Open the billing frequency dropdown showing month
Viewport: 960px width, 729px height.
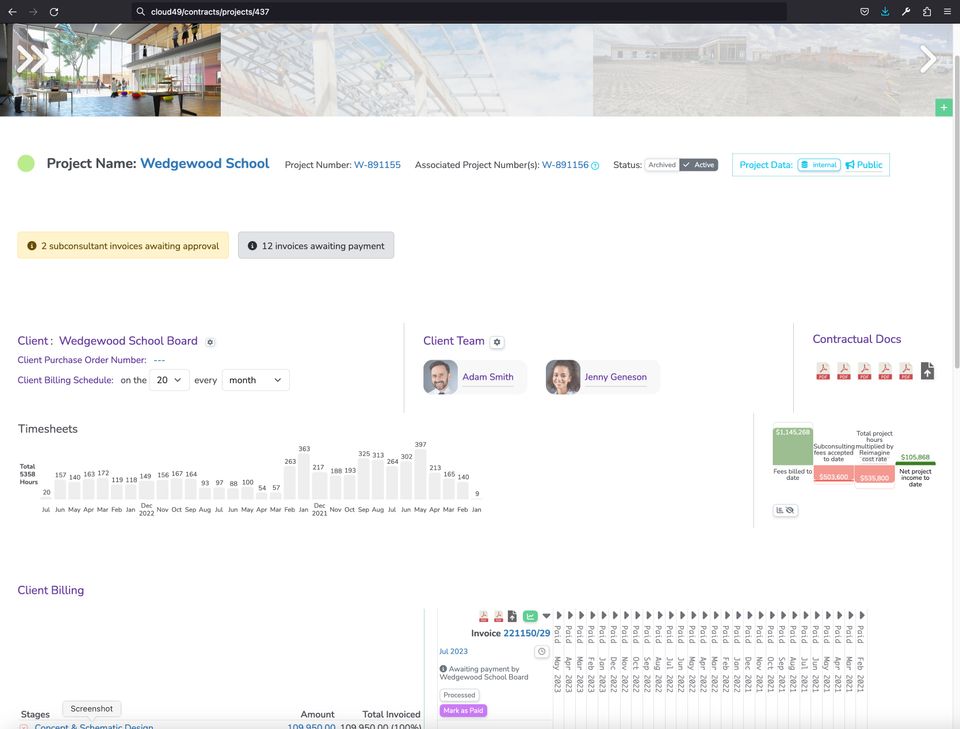click(x=257, y=380)
